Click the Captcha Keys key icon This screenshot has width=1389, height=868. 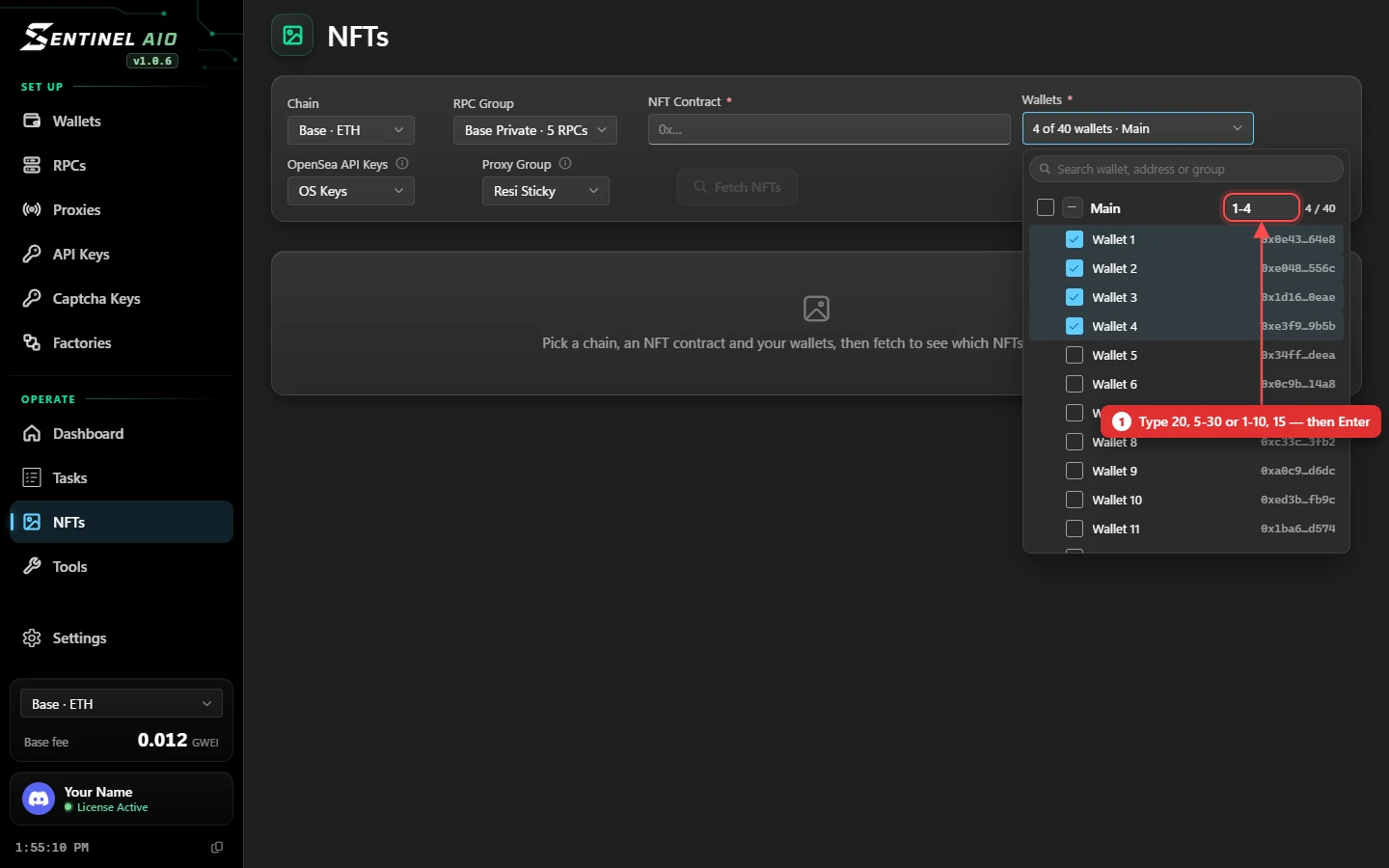click(x=32, y=298)
